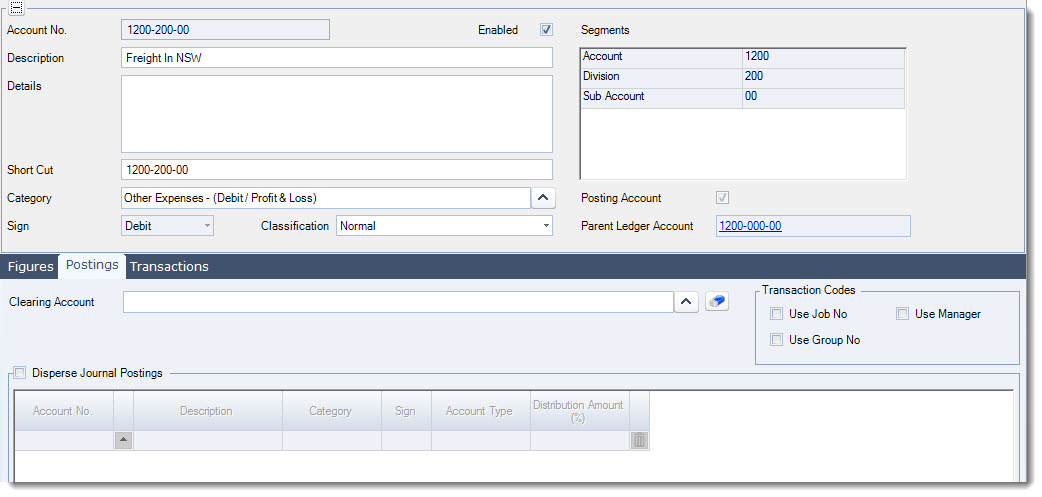This screenshot has width=1042, height=497.
Task: Open the Clearing Account lookup chevron
Action: click(686, 302)
